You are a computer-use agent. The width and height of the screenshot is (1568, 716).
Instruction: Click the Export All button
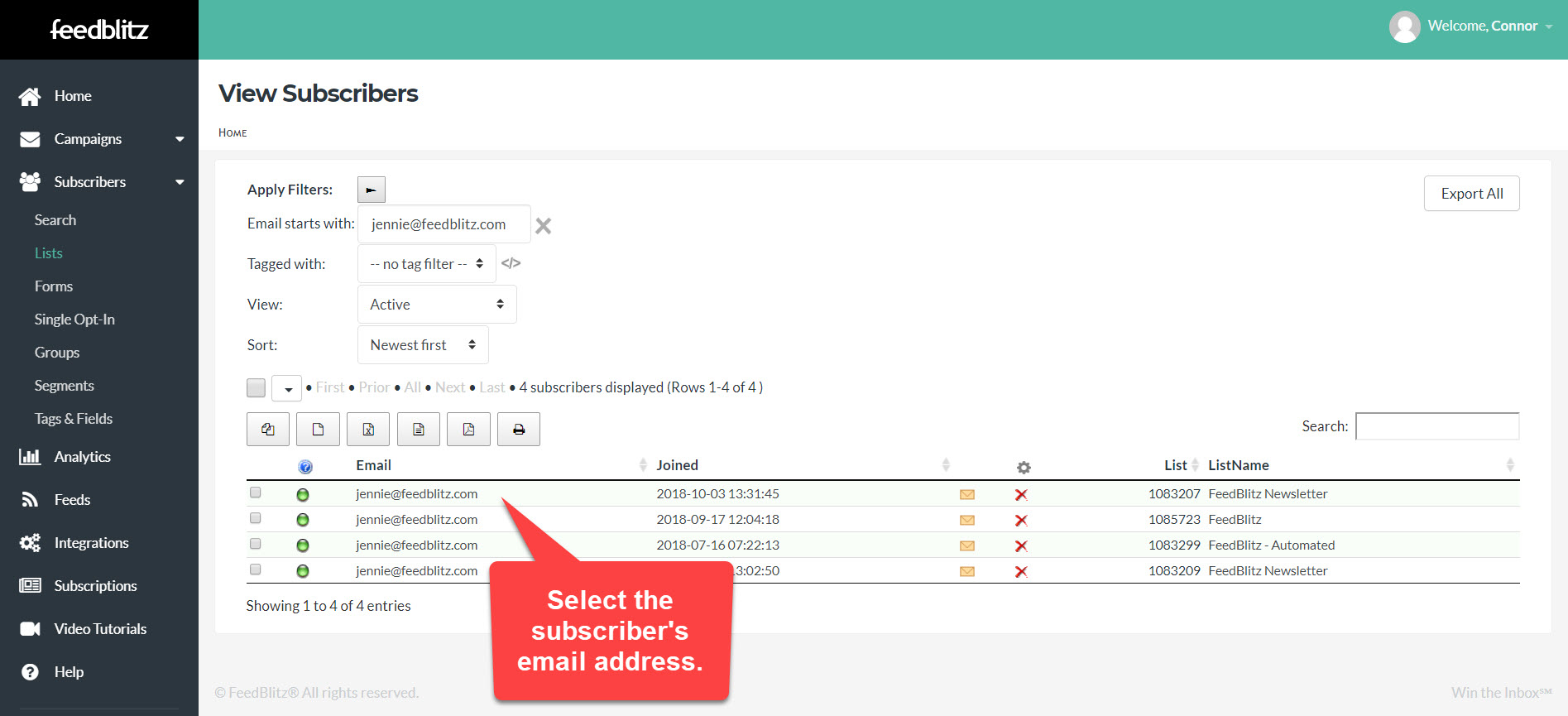(1472, 194)
